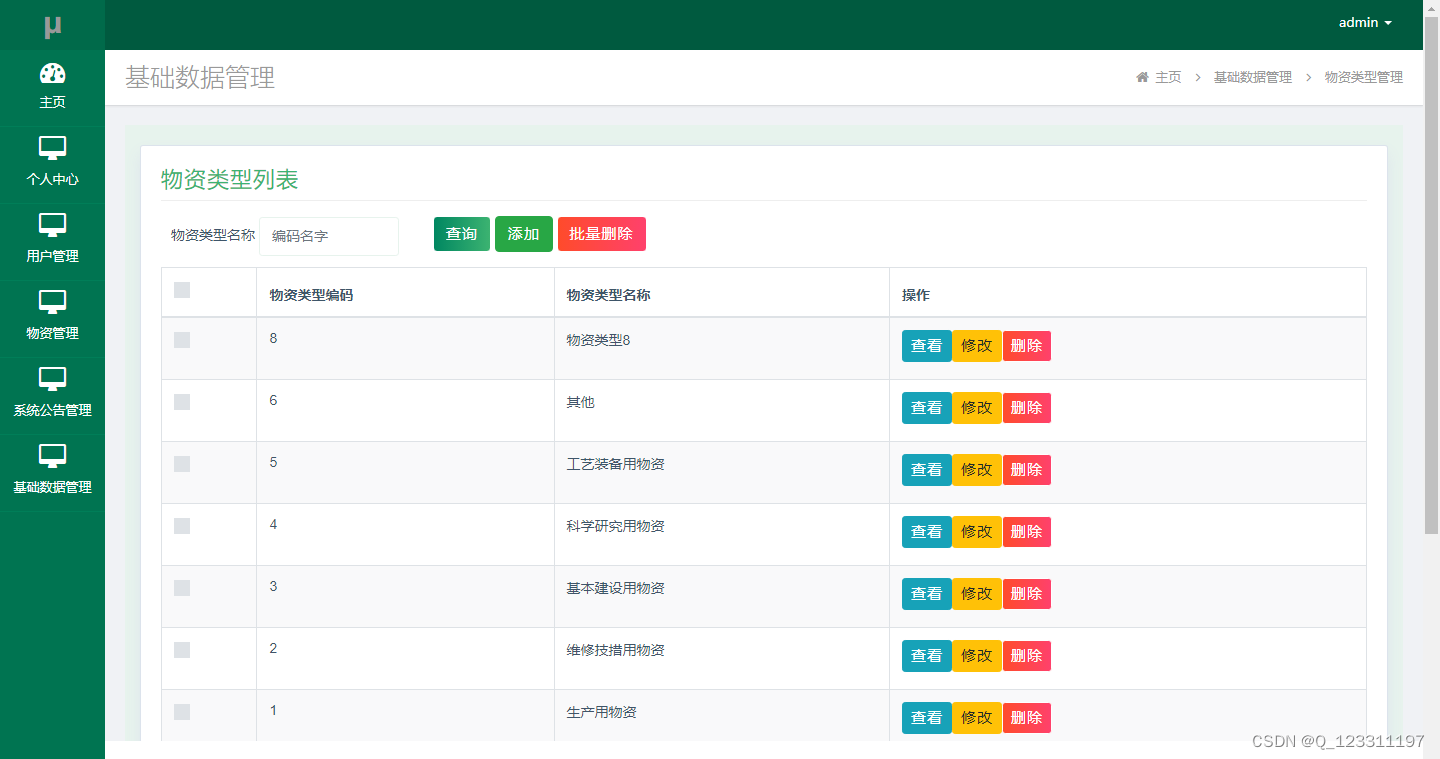Click the 查询 search button
Image resolution: width=1440 pixels, height=759 pixels.
[462, 234]
